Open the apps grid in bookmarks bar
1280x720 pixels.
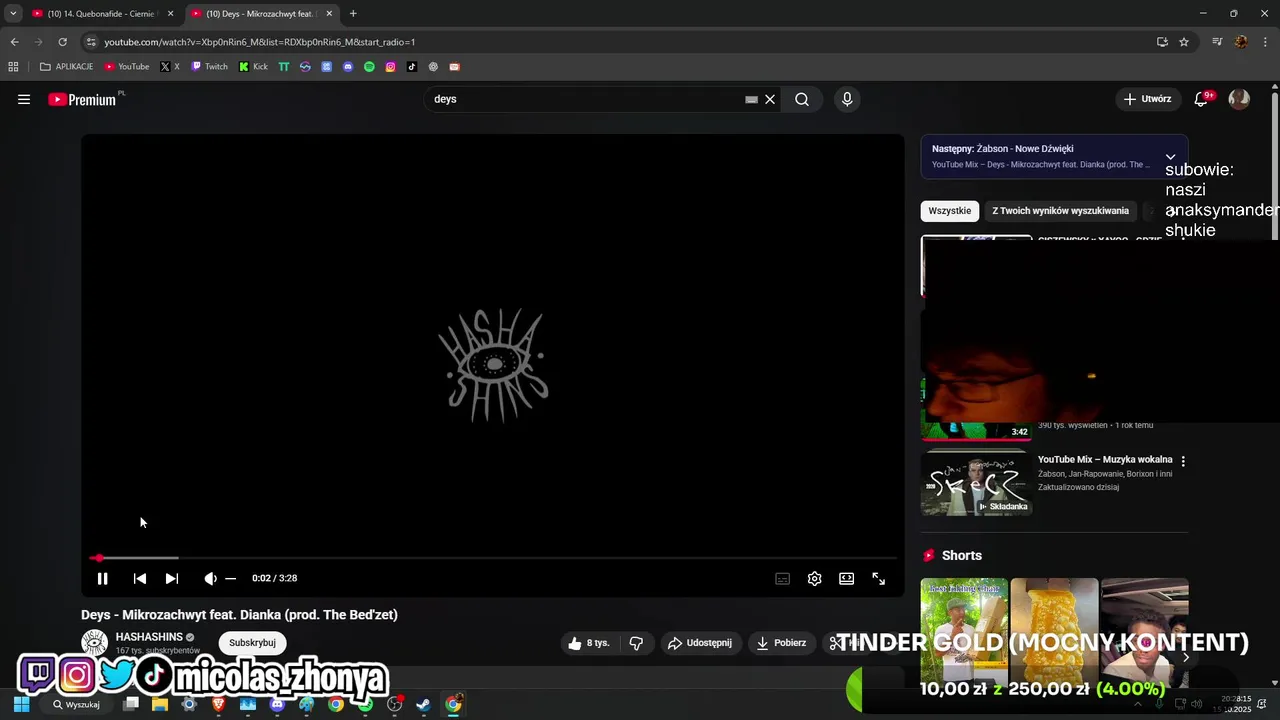(13, 67)
